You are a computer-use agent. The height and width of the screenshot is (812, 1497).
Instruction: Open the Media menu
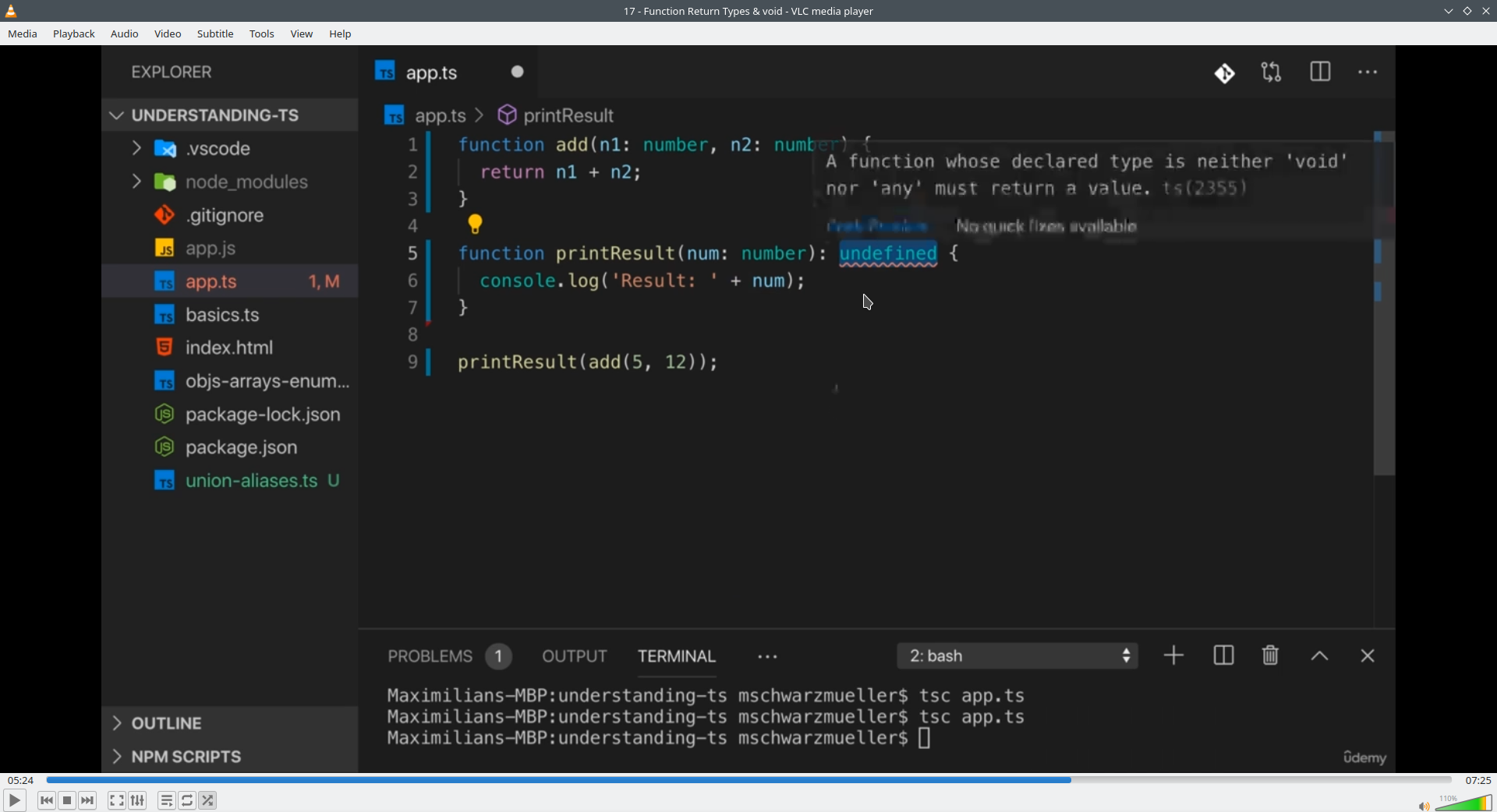23,34
